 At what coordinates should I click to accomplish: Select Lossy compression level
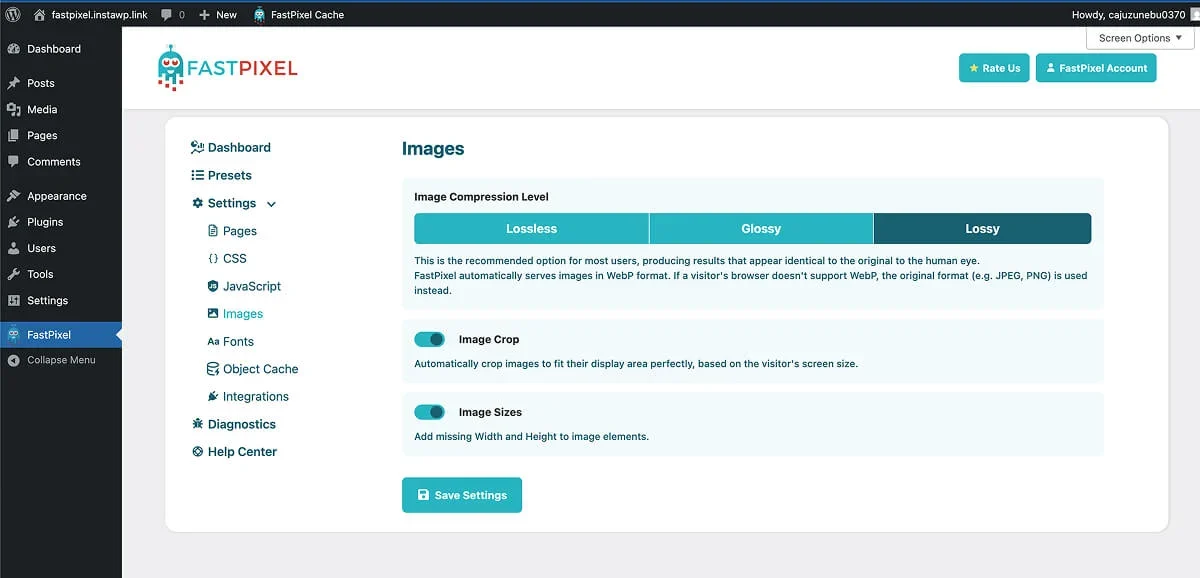click(982, 228)
